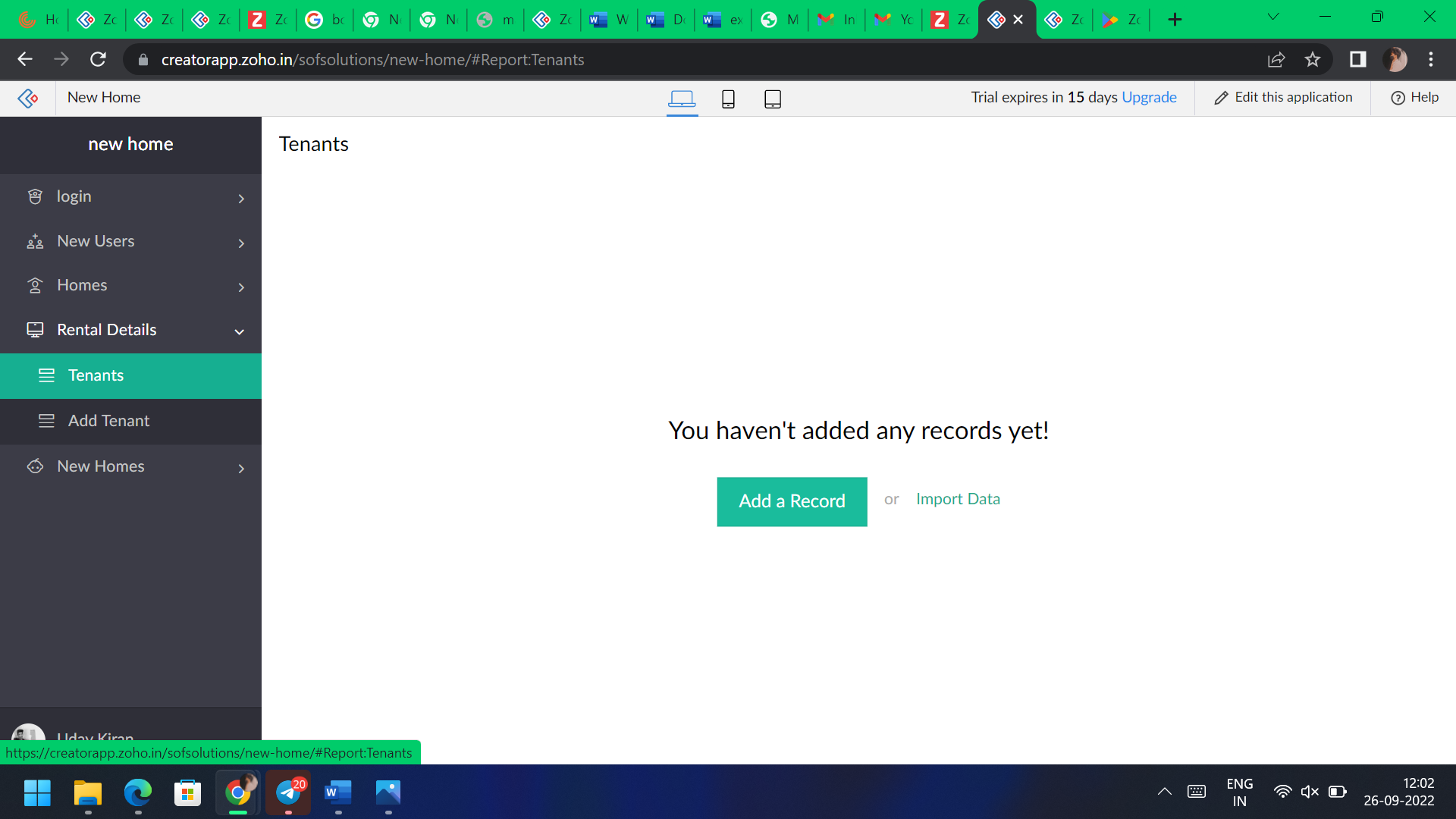Image resolution: width=1456 pixels, height=819 pixels.
Task: Select the desktop preview mode
Action: 682,99
